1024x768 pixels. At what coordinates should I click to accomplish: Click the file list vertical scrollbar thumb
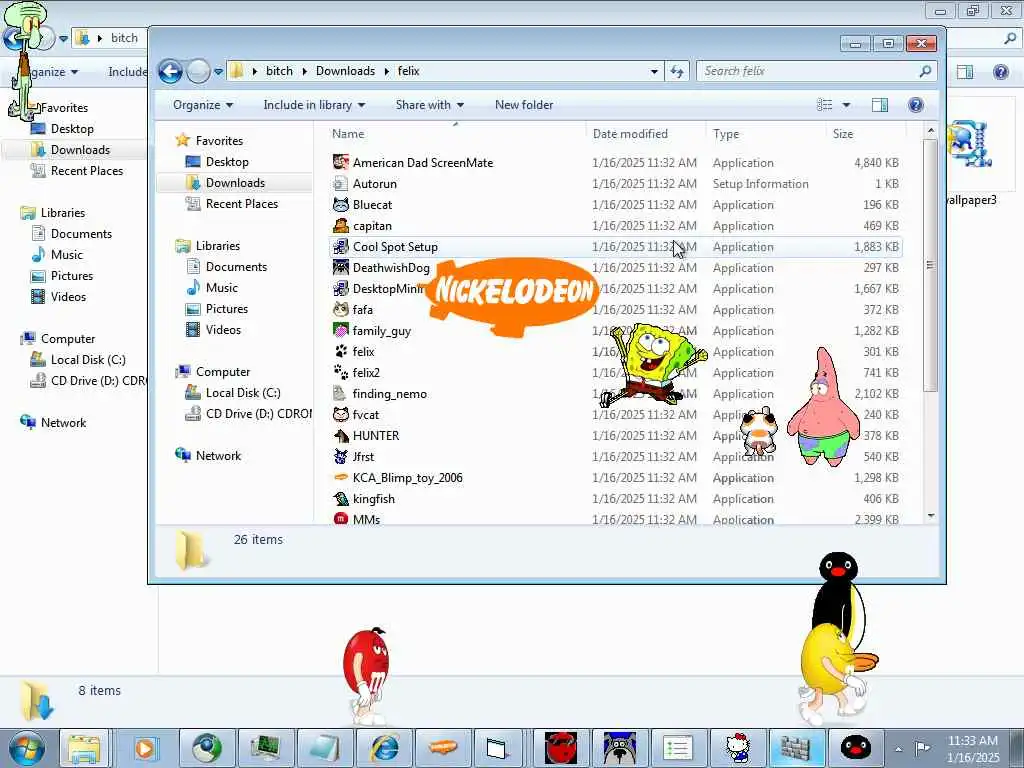(930, 264)
